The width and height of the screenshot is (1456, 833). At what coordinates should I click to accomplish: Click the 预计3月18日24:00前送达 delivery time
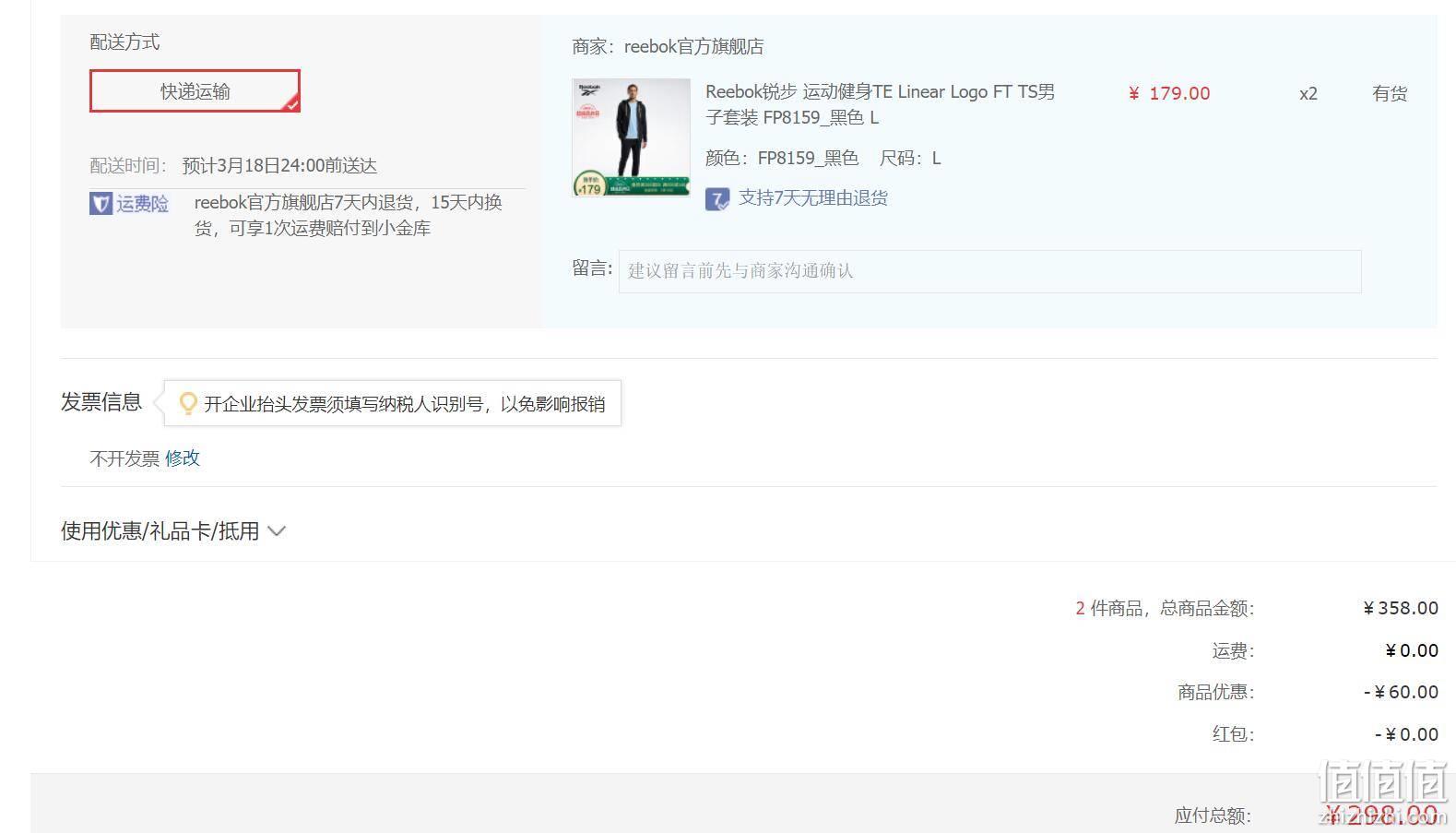tap(279, 165)
